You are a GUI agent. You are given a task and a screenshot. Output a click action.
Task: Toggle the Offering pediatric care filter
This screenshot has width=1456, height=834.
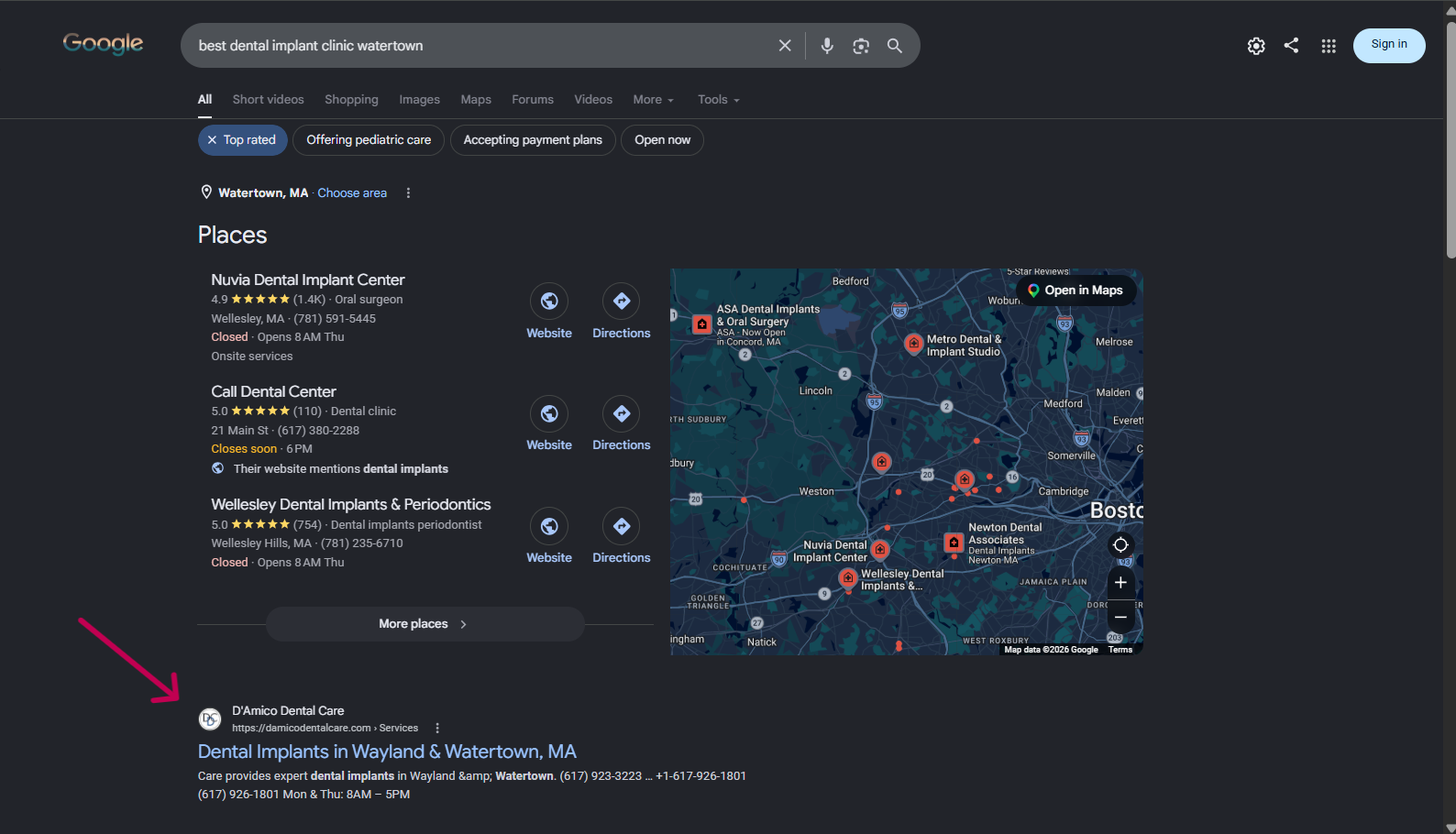click(x=369, y=140)
